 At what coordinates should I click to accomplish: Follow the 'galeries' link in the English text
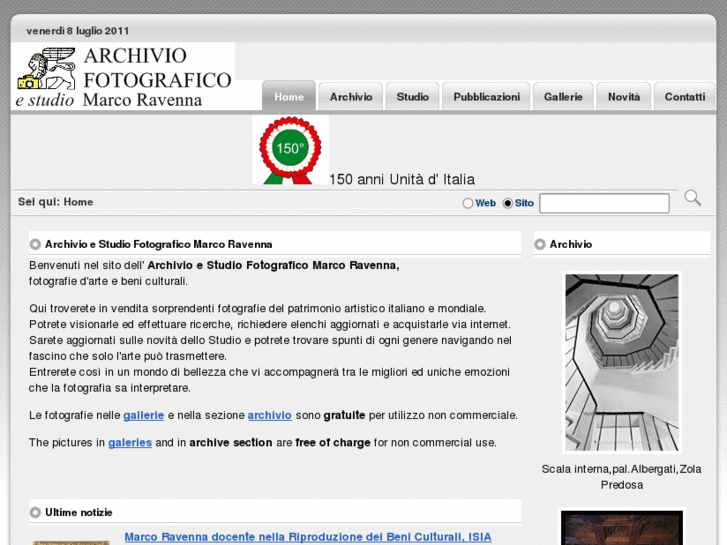click(x=130, y=442)
